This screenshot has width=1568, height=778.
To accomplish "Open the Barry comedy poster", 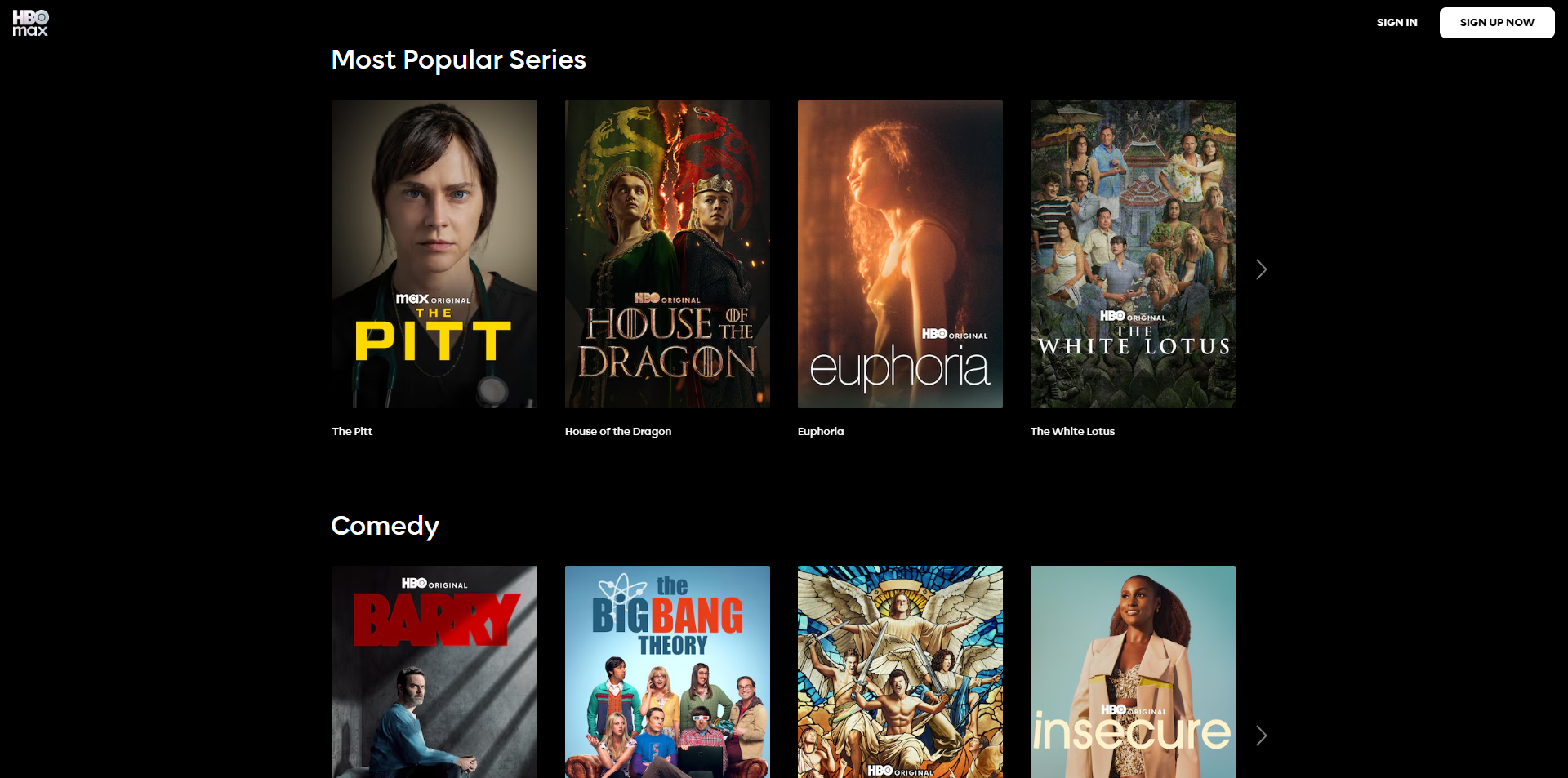I will pos(434,672).
